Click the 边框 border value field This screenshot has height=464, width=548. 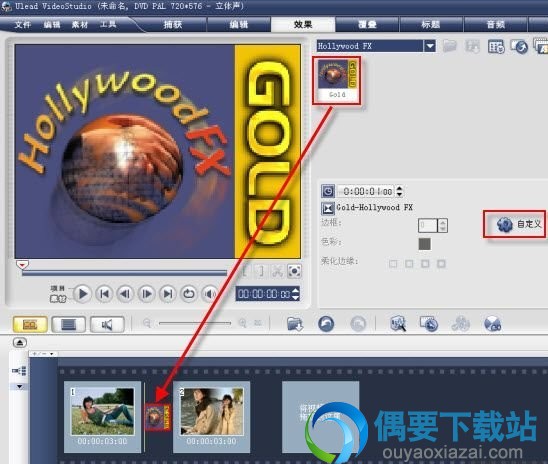tap(428, 225)
